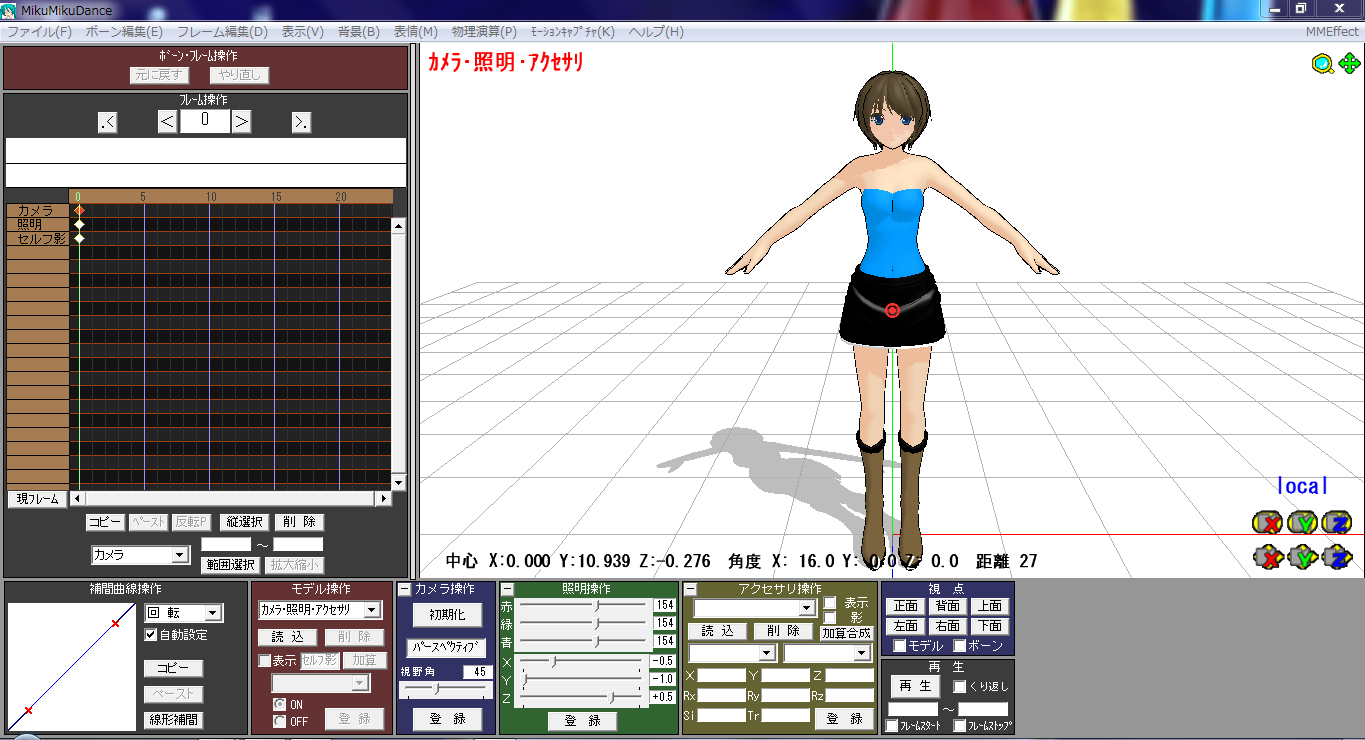Jump to previous keyframe with '.<' button
Image resolution: width=1365 pixels, height=740 pixels.
pyautogui.click(x=108, y=123)
